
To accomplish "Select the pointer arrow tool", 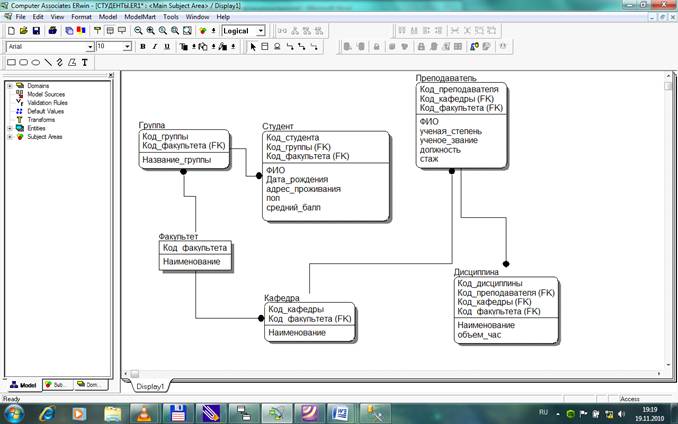I will 253,47.
